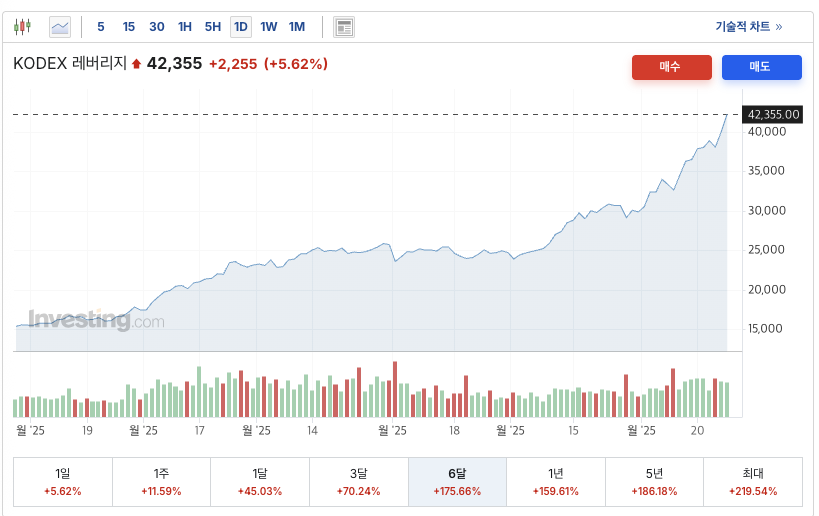Screen dimensions: 819x516
Task: Switch chart interval to 5H
Action: [x=213, y=27]
